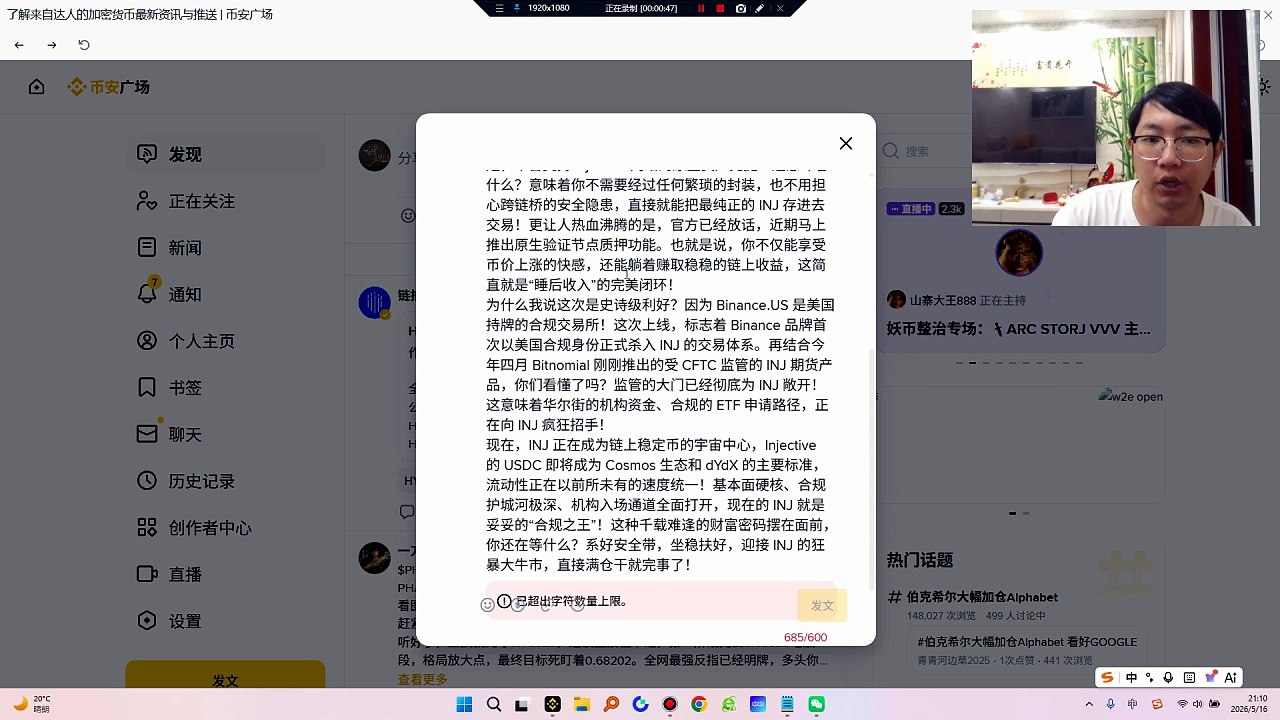The image size is (1280, 720).
Task: Open 聊天 chat in sidebar
Action: coord(225,434)
